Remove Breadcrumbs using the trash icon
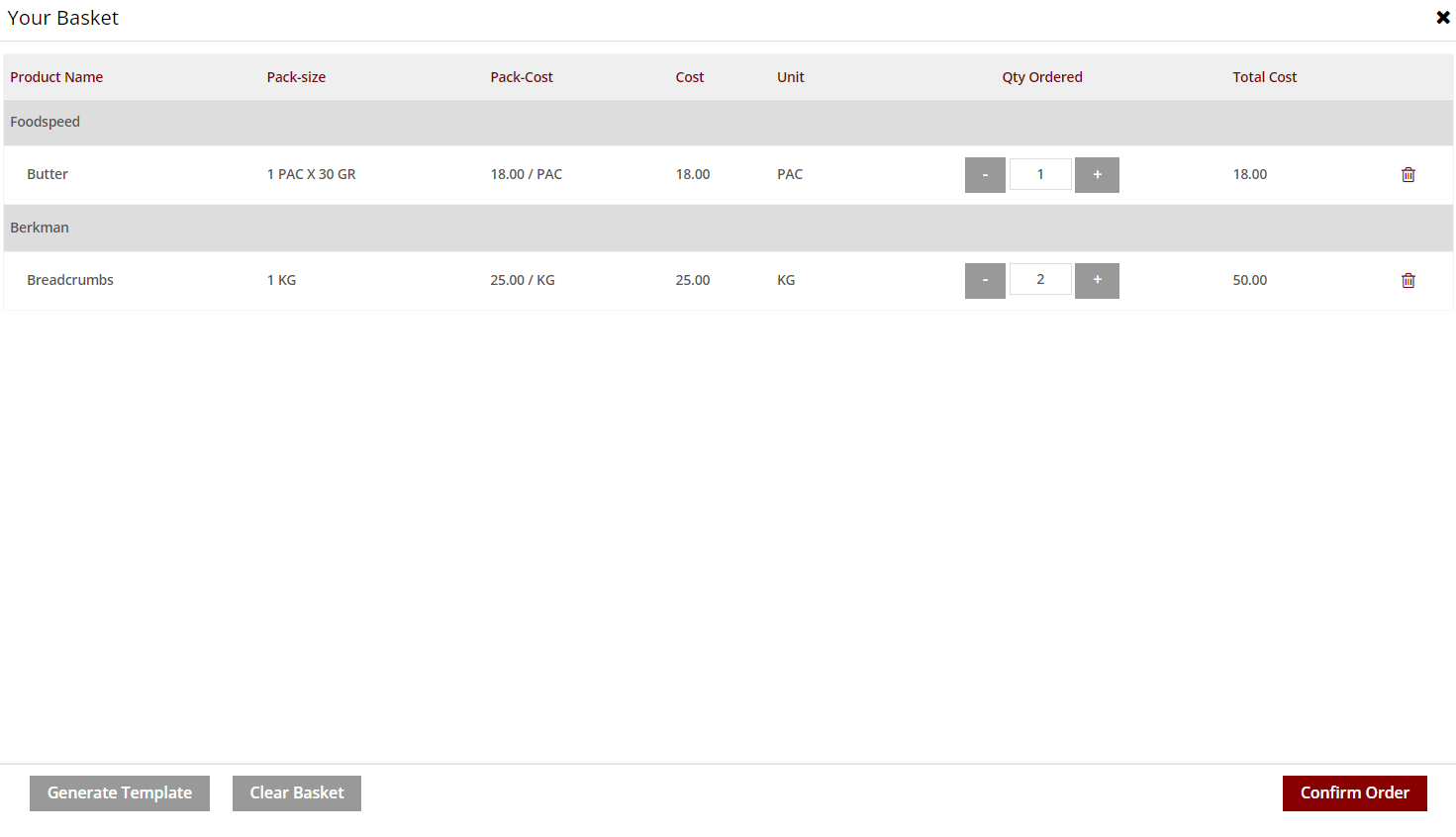The image size is (1456, 837). (x=1407, y=281)
